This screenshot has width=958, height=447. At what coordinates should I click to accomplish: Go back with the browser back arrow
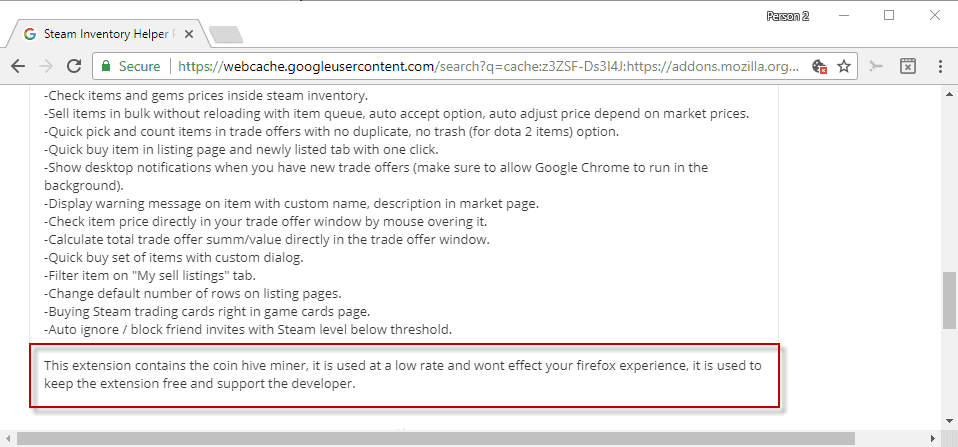coord(18,66)
